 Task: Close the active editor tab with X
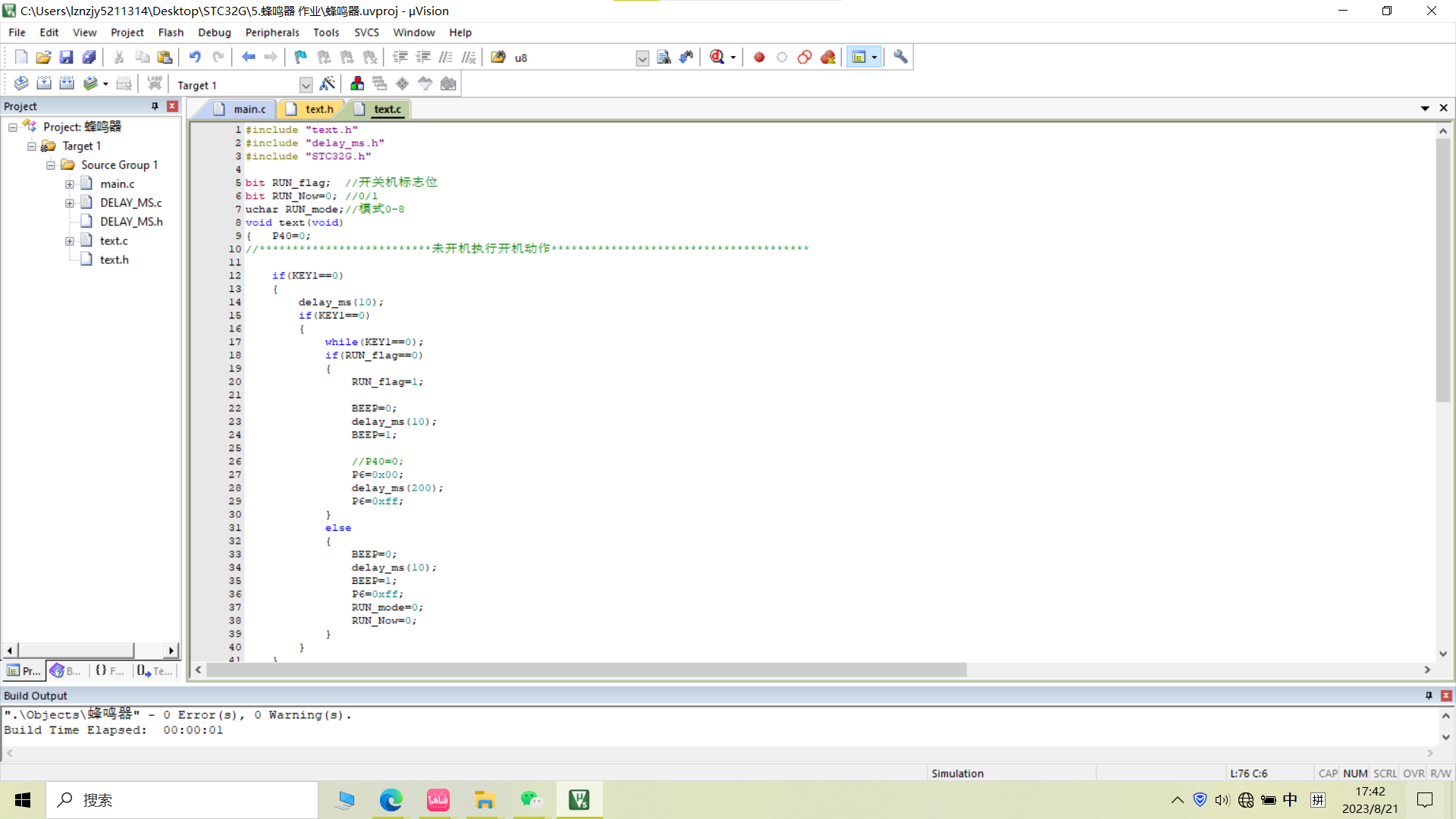[x=1444, y=108]
